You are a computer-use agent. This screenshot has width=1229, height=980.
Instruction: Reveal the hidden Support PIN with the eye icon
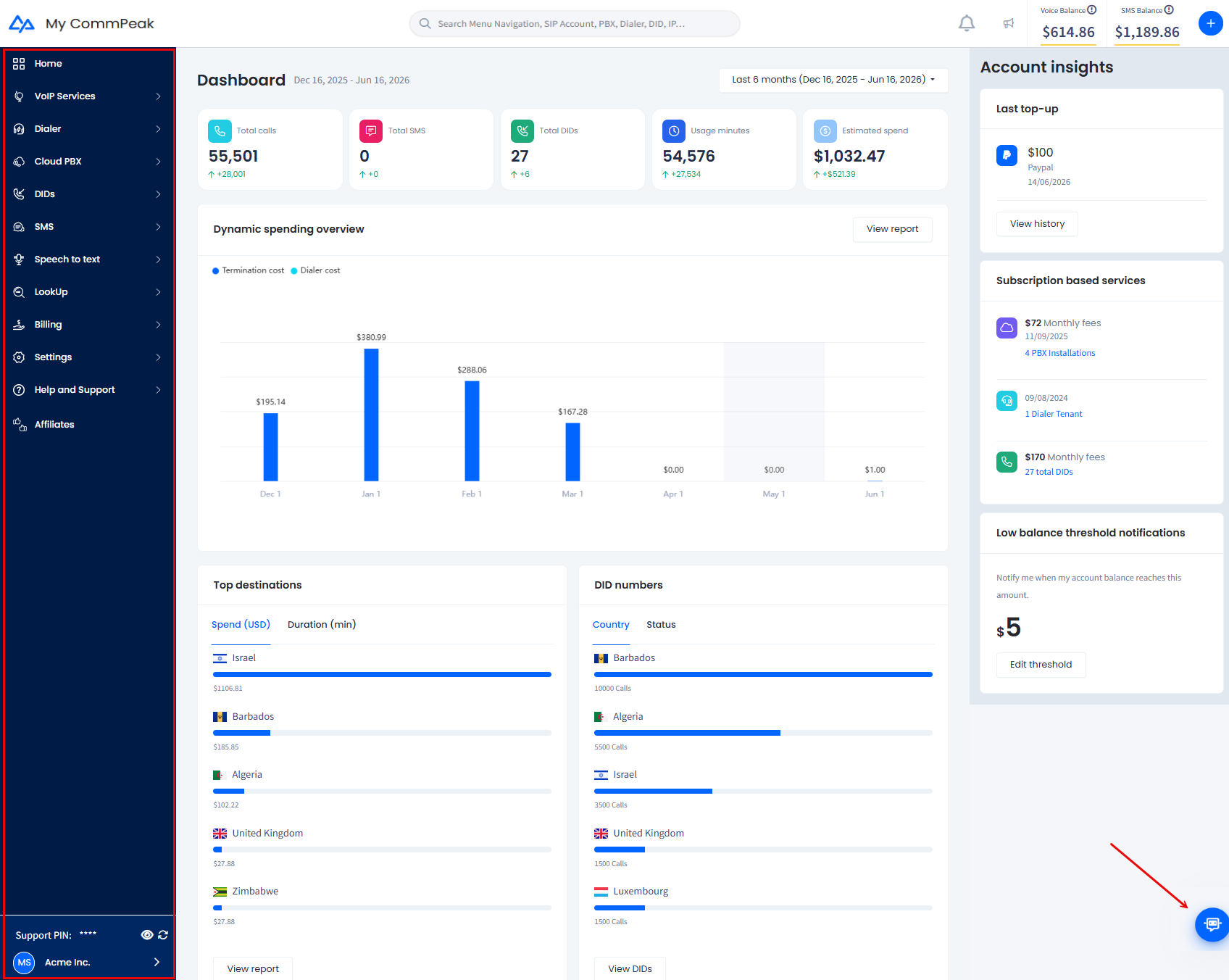pyautogui.click(x=147, y=935)
